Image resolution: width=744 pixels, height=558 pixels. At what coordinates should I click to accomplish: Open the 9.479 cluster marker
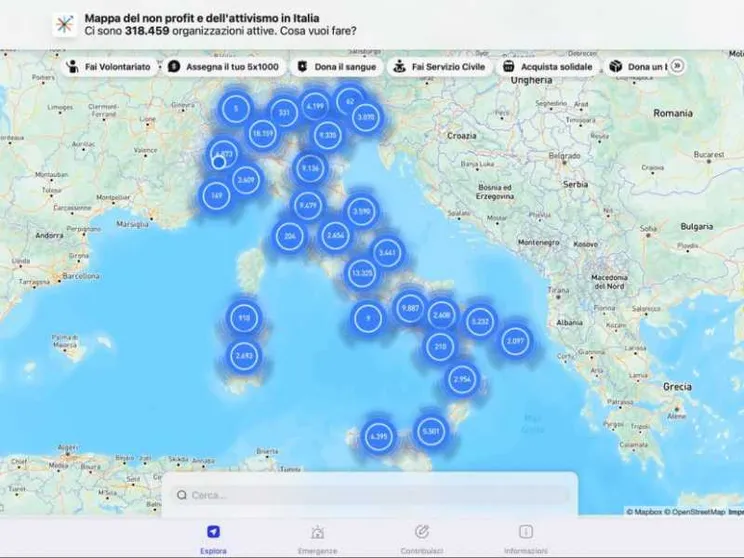(x=308, y=205)
